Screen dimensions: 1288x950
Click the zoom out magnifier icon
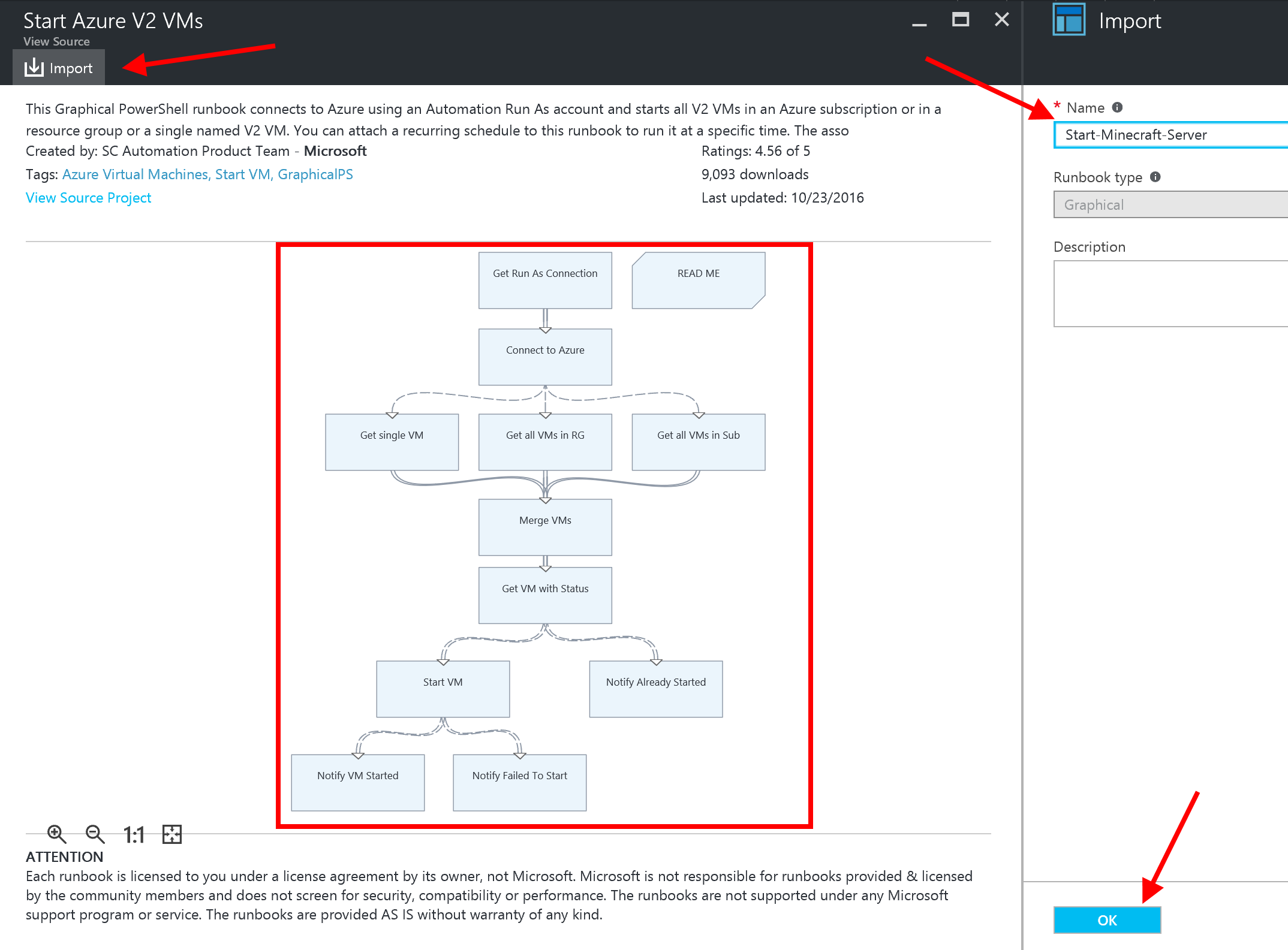coord(95,834)
